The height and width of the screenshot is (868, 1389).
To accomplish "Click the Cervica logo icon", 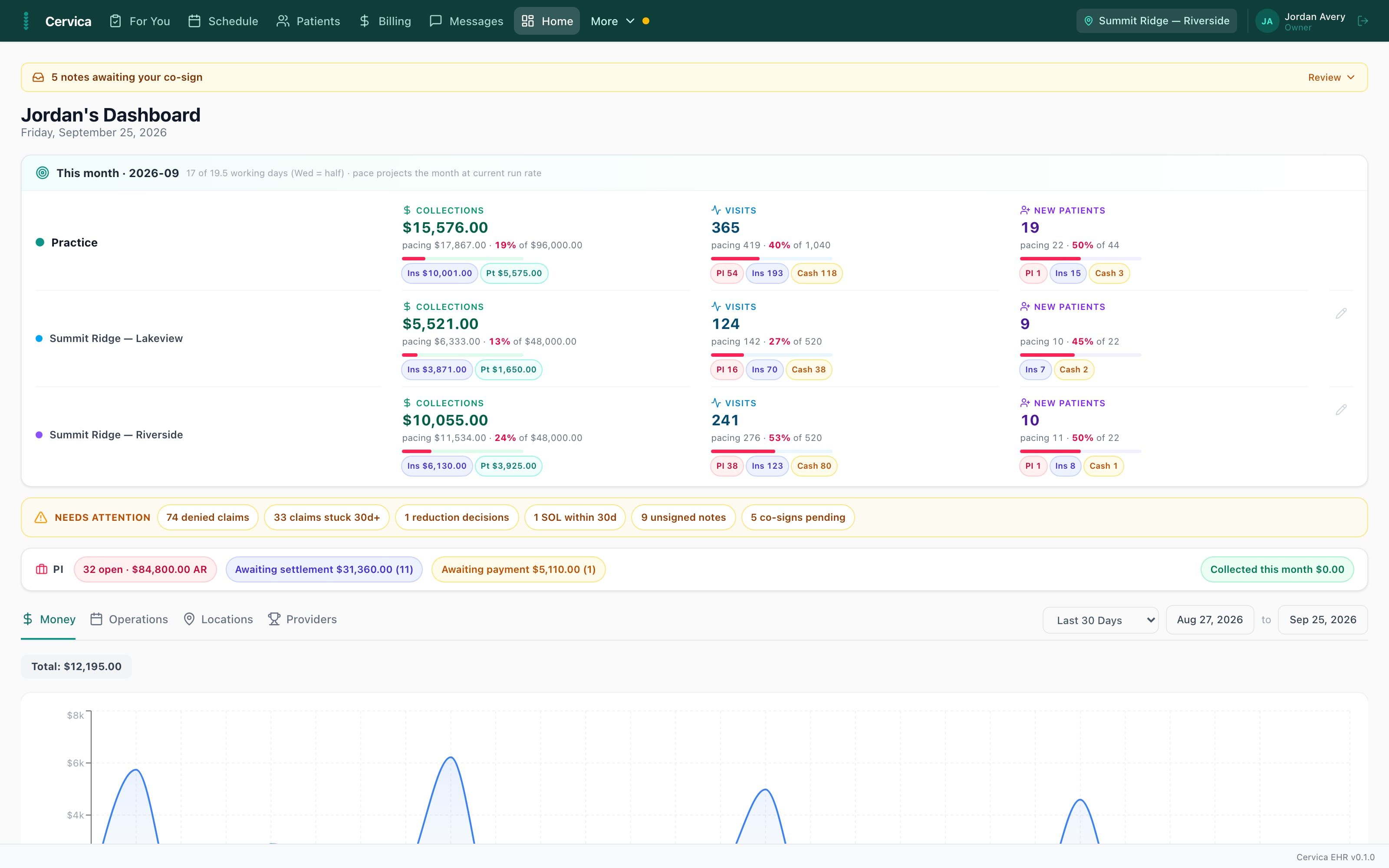I will tap(26, 21).
